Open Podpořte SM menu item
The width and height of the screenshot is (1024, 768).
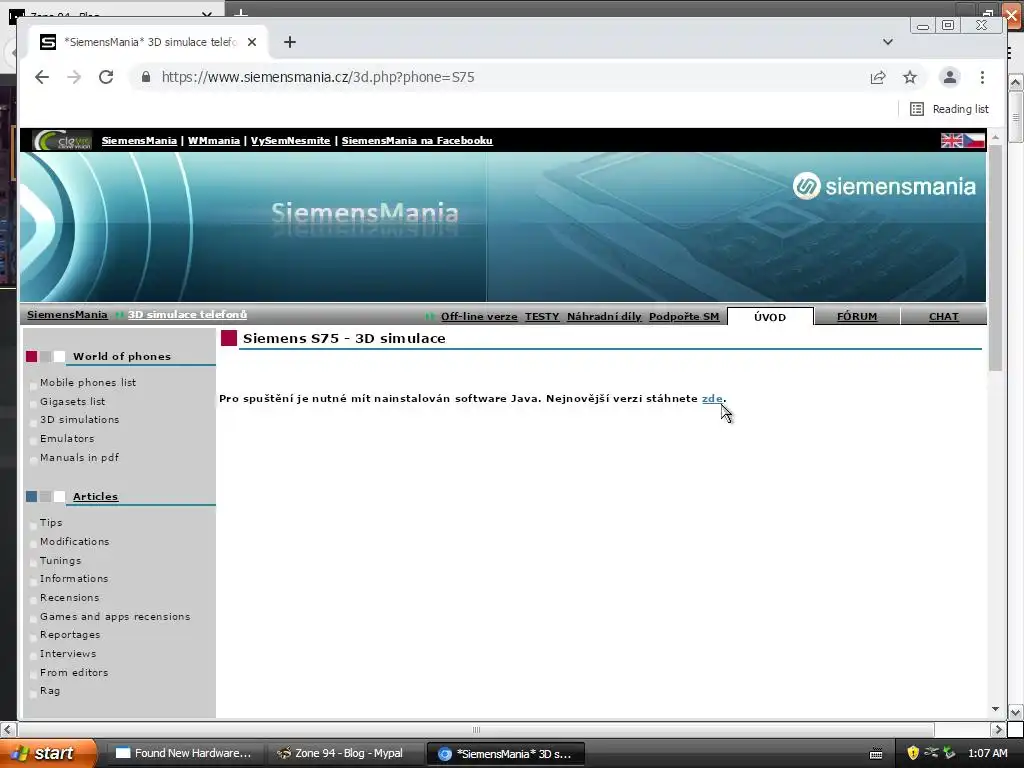pos(684,317)
